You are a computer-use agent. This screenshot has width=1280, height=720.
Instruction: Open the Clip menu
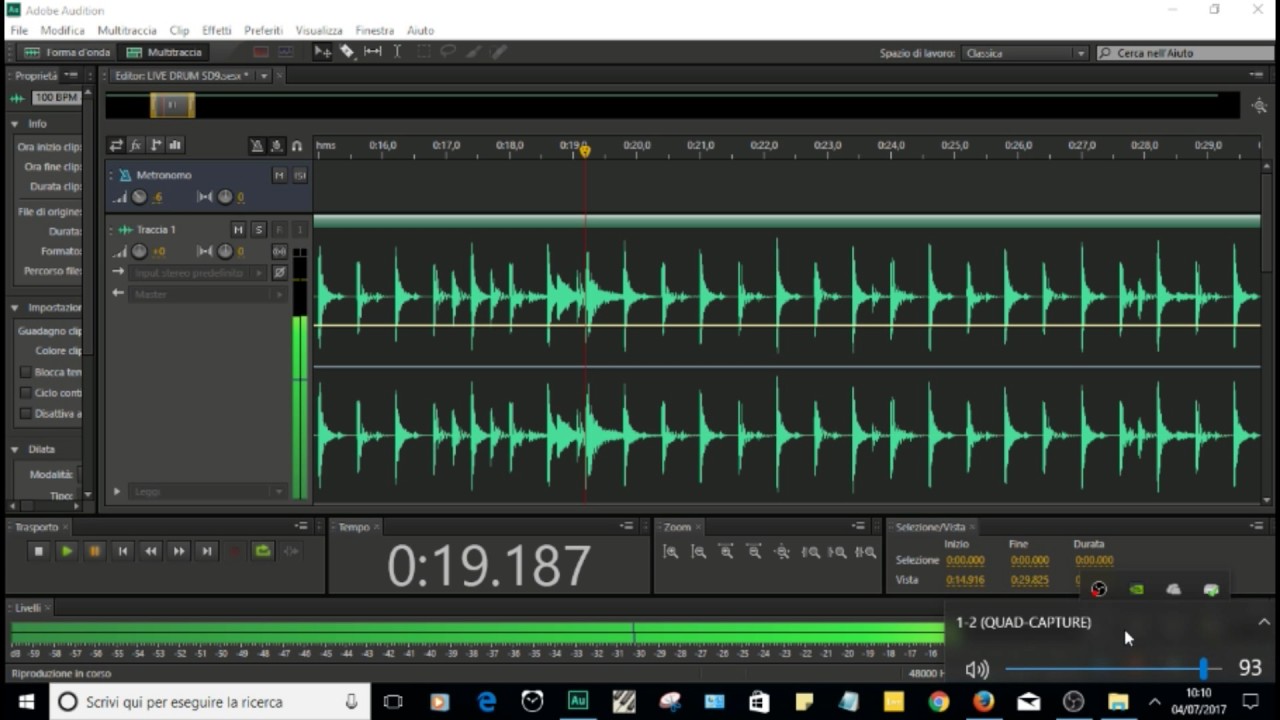[179, 31]
